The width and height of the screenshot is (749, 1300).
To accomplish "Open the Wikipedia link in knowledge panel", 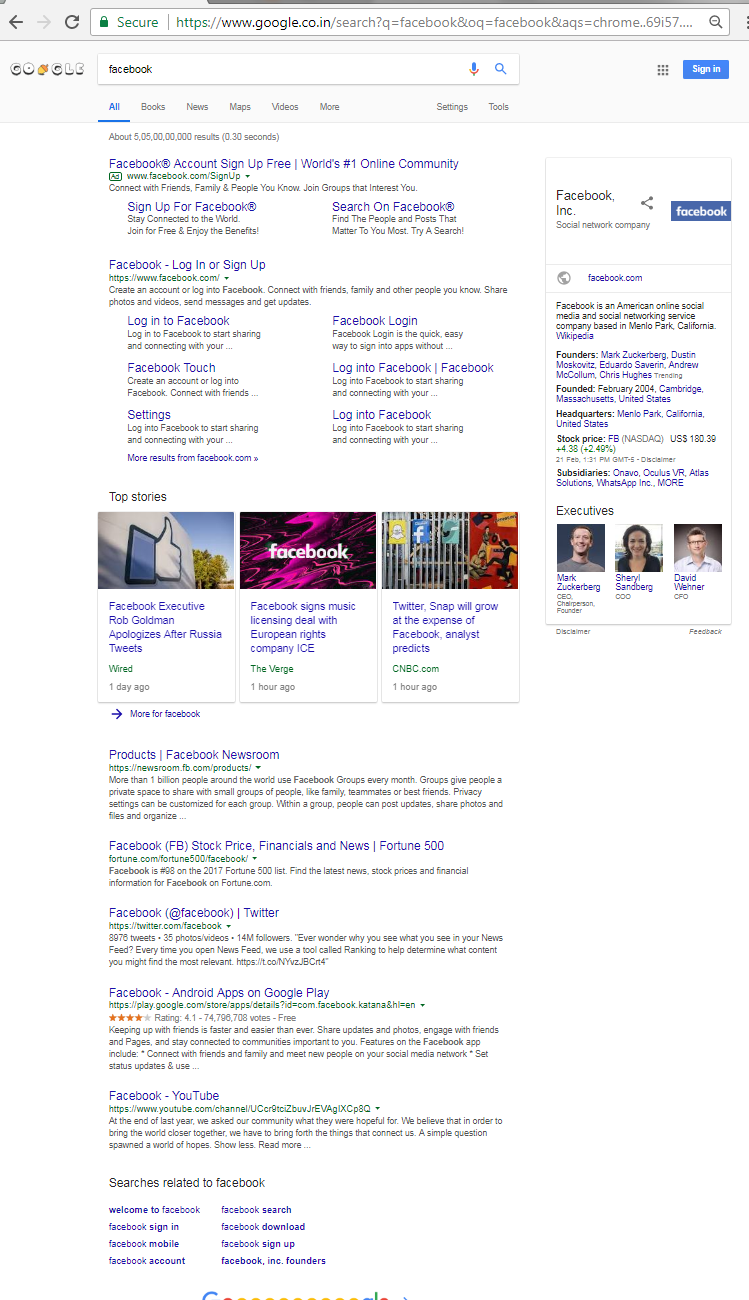I will [x=575, y=336].
